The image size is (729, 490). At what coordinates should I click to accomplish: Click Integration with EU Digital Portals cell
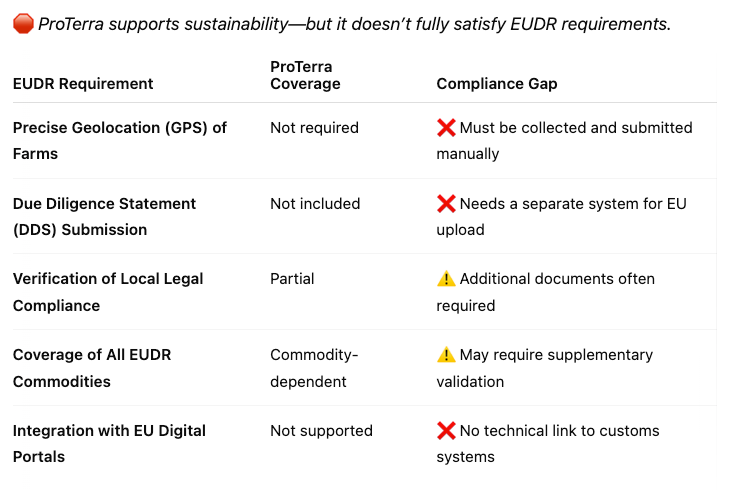coord(109,444)
